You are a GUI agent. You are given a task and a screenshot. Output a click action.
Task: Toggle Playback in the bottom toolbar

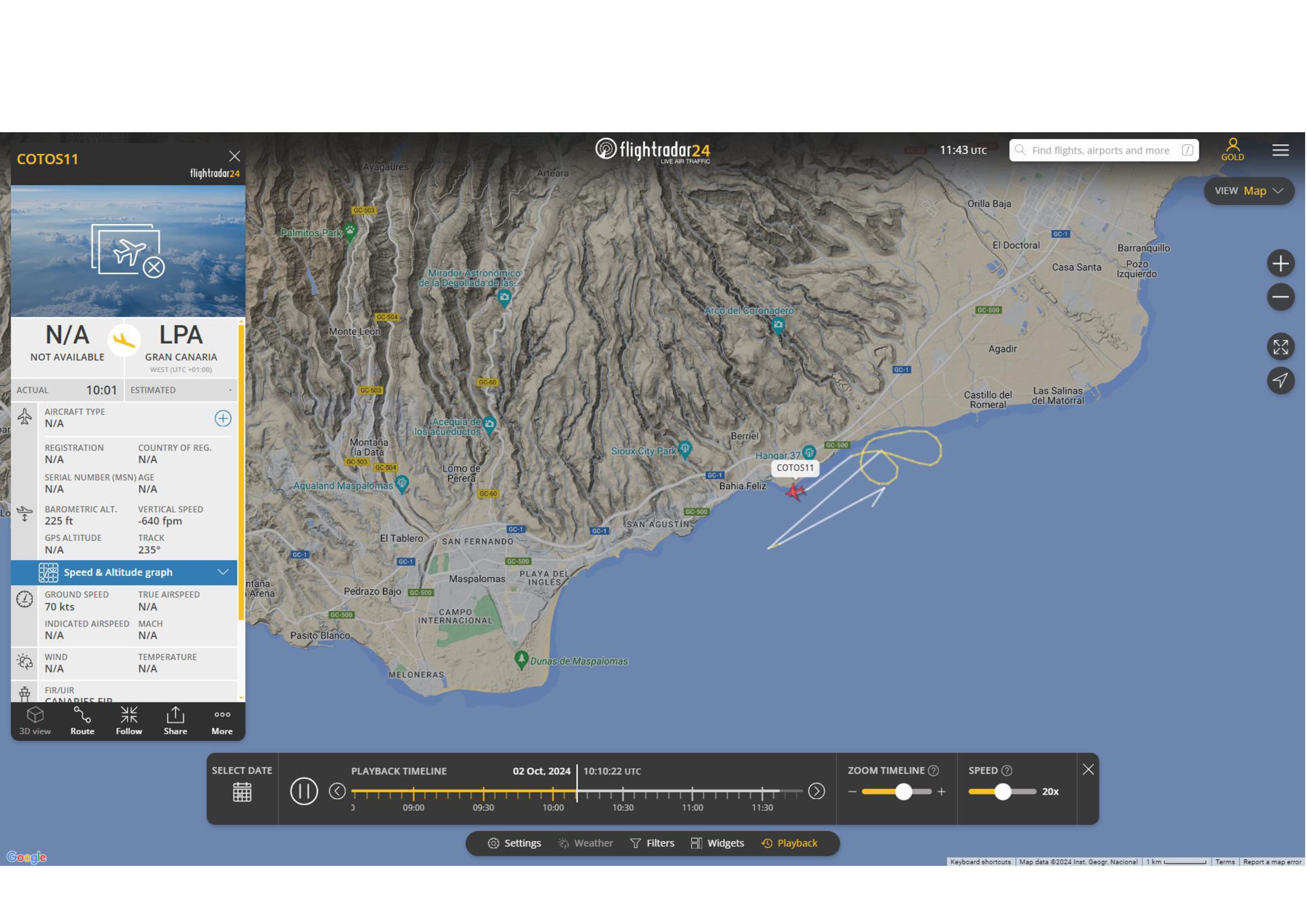(x=789, y=843)
